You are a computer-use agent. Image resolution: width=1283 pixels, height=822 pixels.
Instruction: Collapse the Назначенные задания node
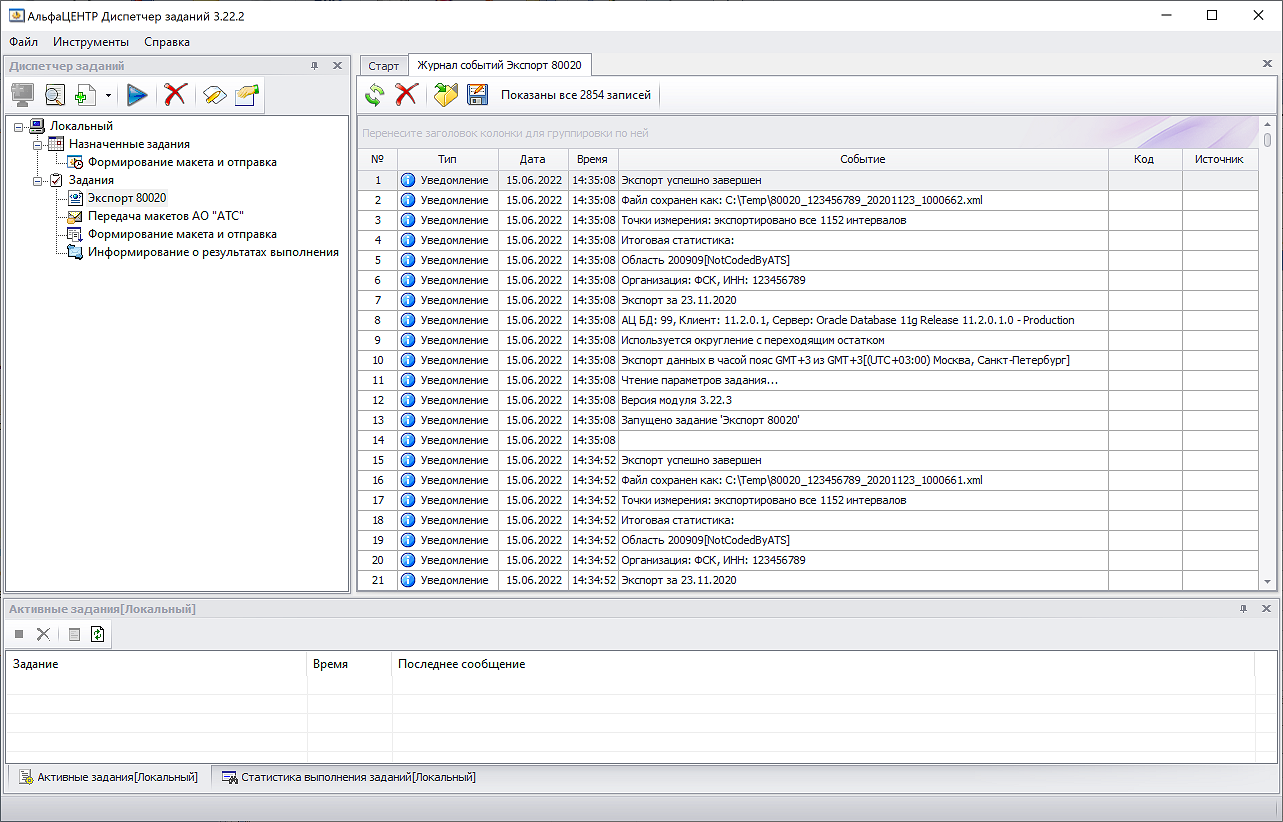(x=37, y=144)
